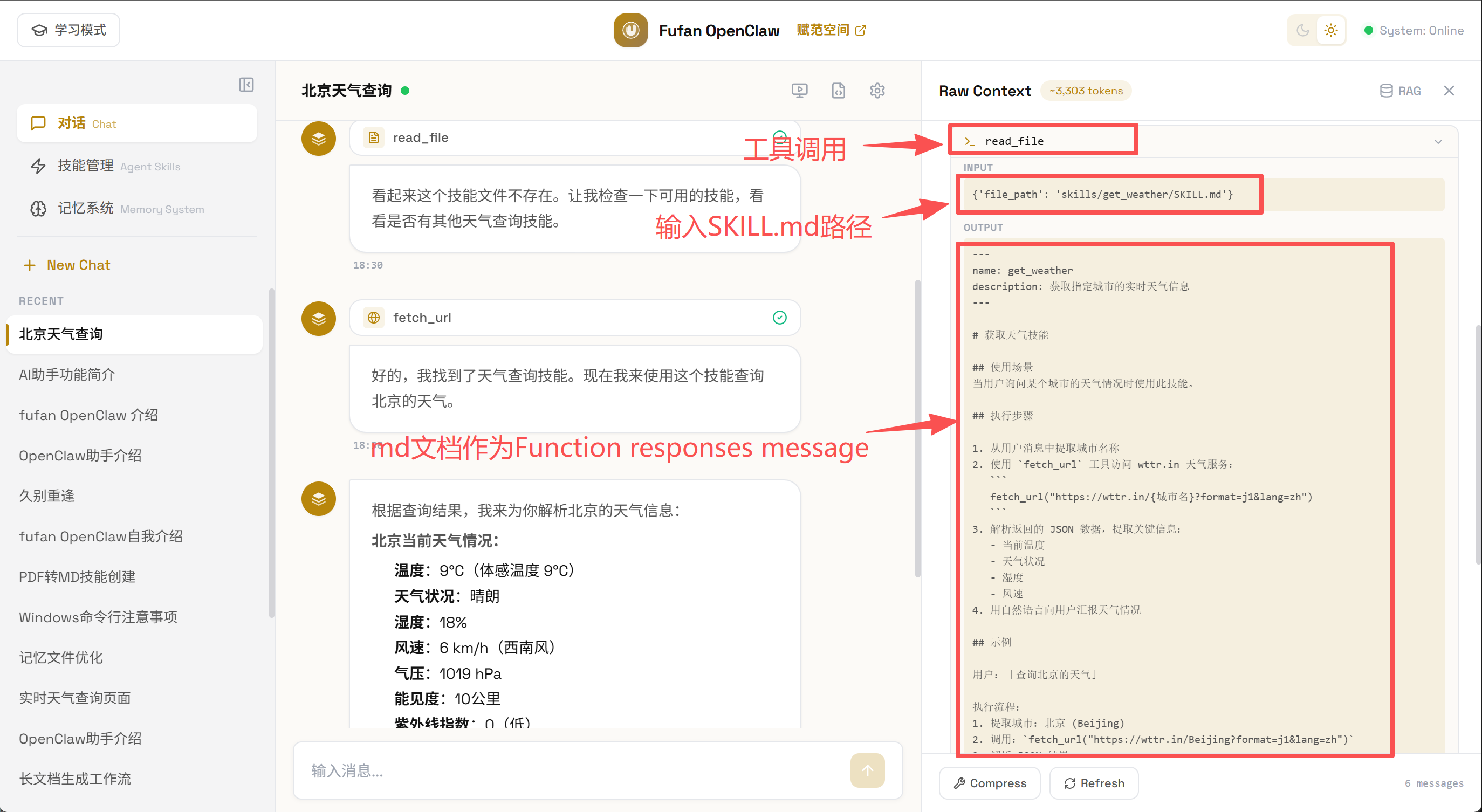
Task: Click the file_path input JSON text
Action: (1102, 195)
